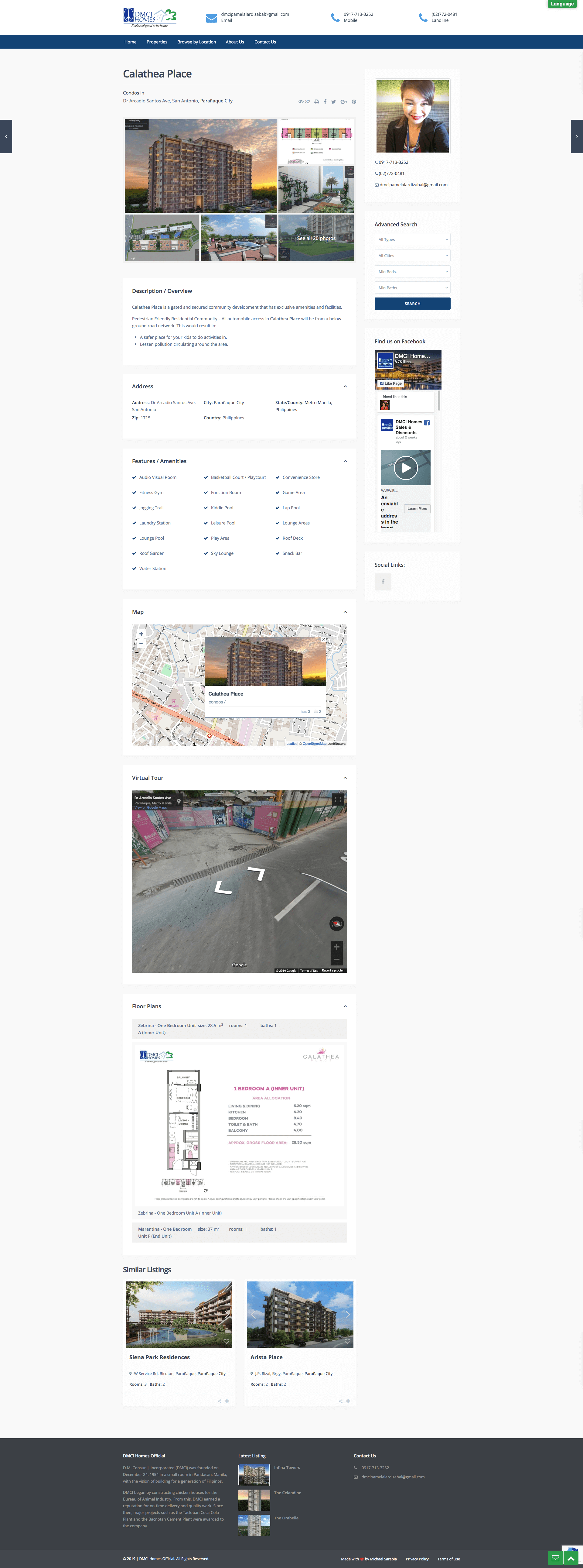Open Min Baths dropdown
Screen dimensions: 583x1568
click(x=412, y=288)
